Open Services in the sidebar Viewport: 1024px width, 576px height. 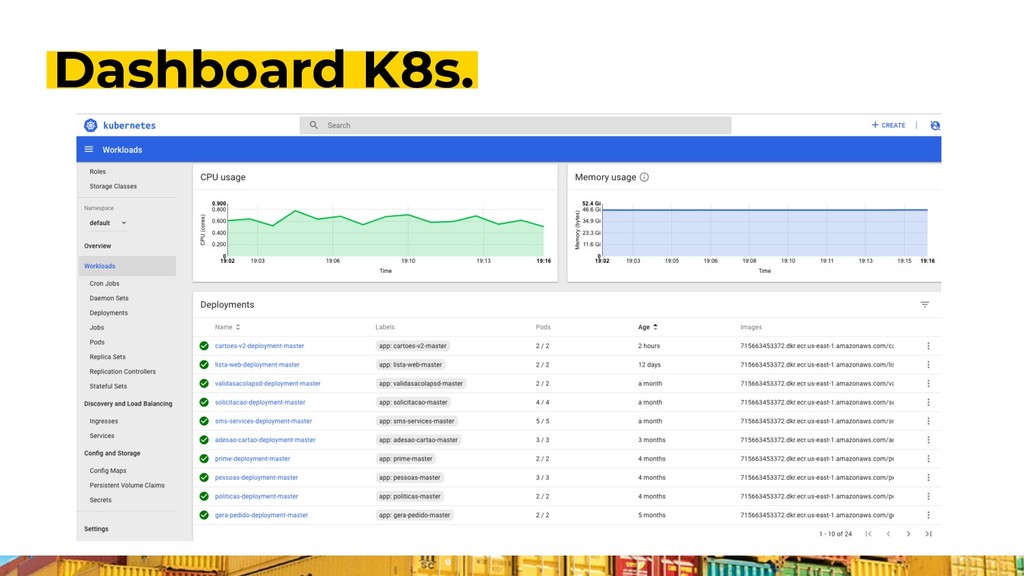coord(102,436)
